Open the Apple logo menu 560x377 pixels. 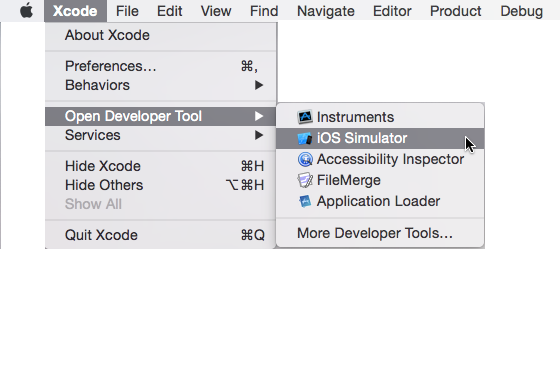(27, 11)
